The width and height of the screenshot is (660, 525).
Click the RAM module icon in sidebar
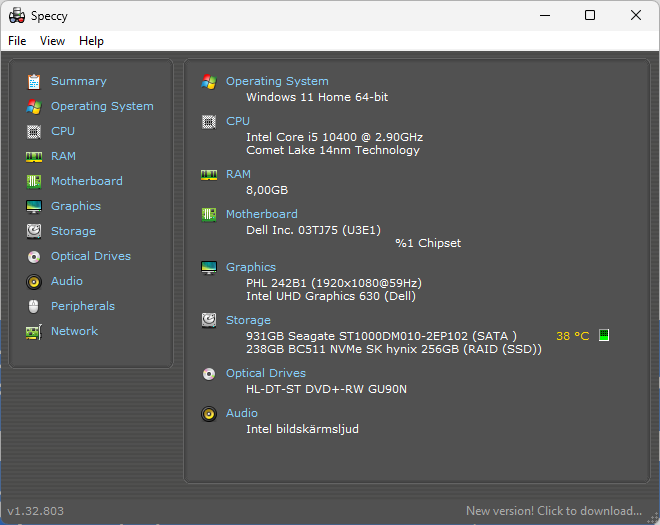34,156
